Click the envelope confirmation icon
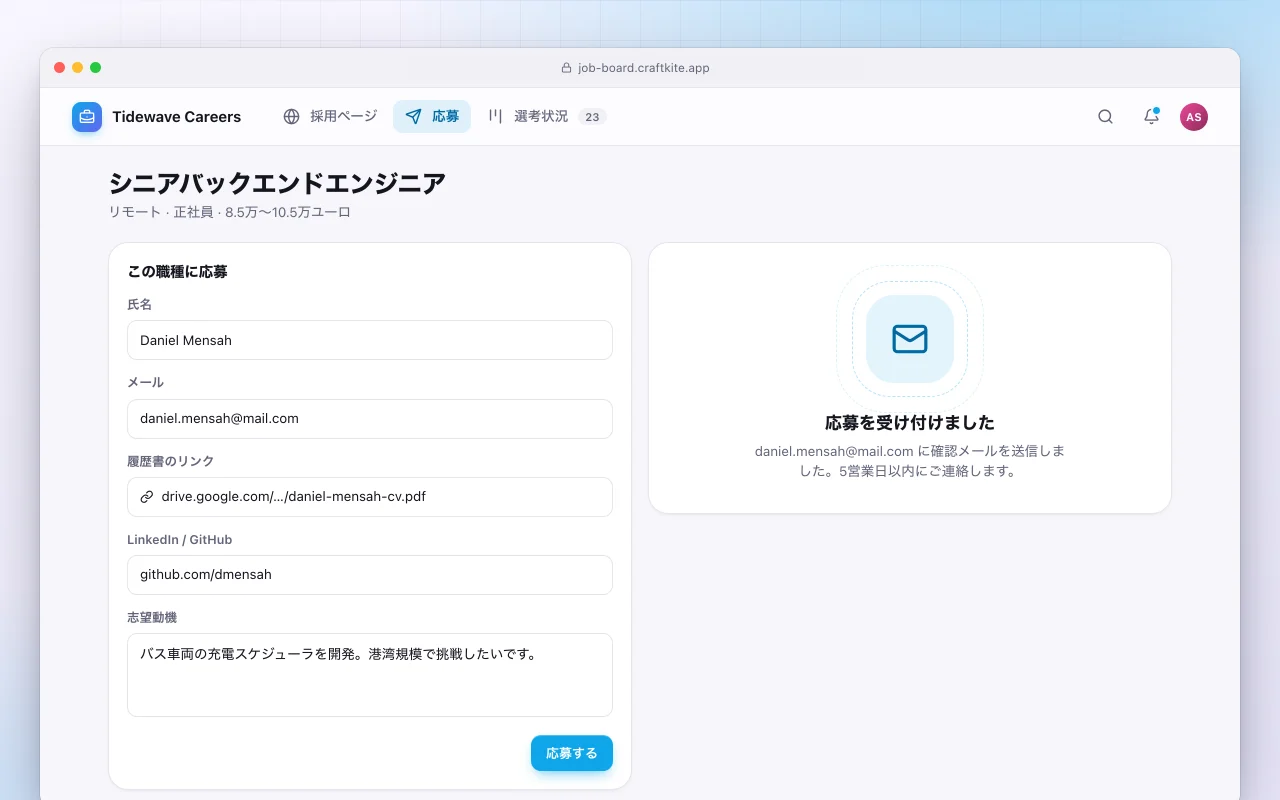Viewport: 1280px width, 800px height. click(x=910, y=339)
